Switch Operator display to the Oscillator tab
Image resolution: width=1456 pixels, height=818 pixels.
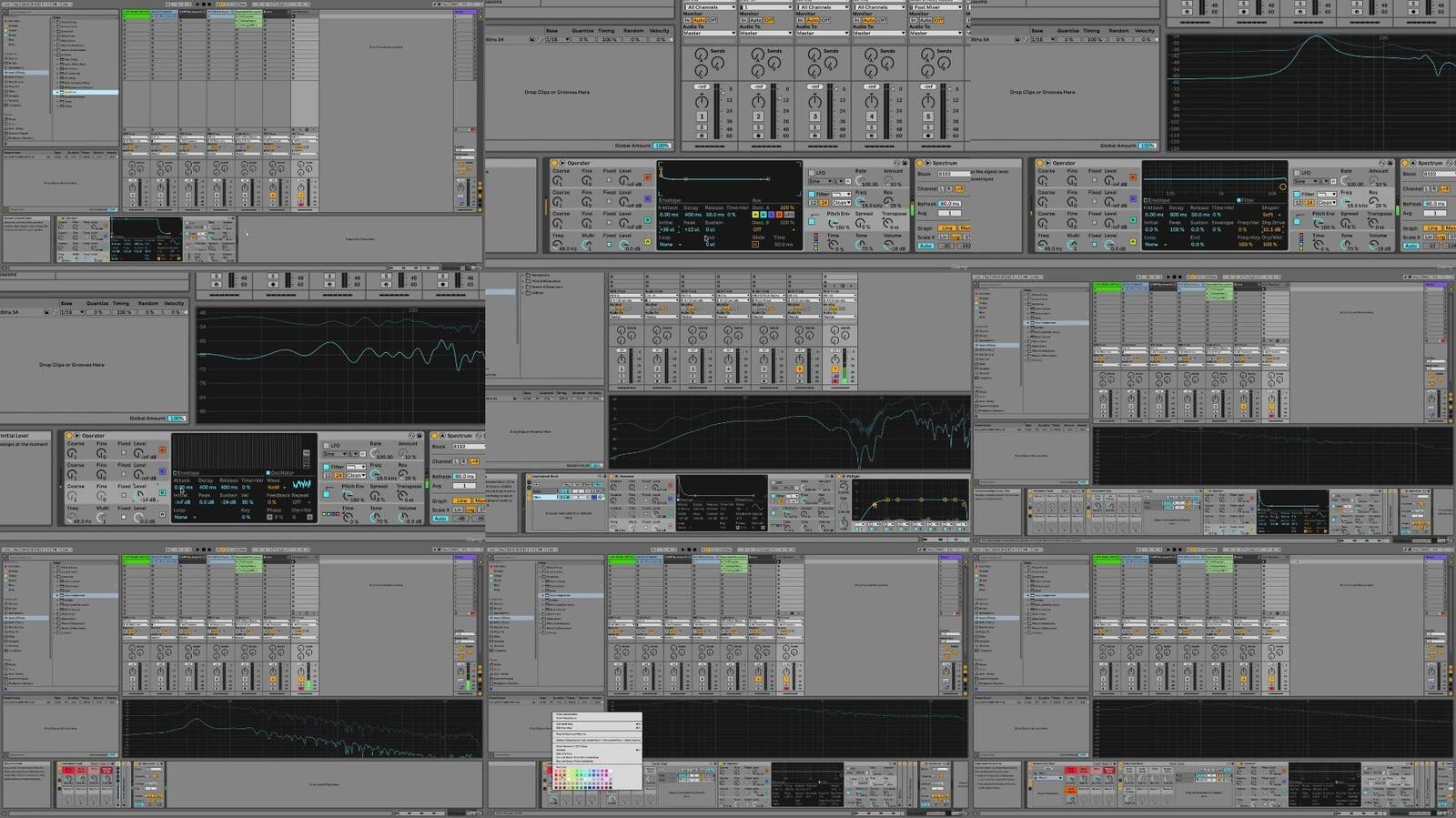282,473
